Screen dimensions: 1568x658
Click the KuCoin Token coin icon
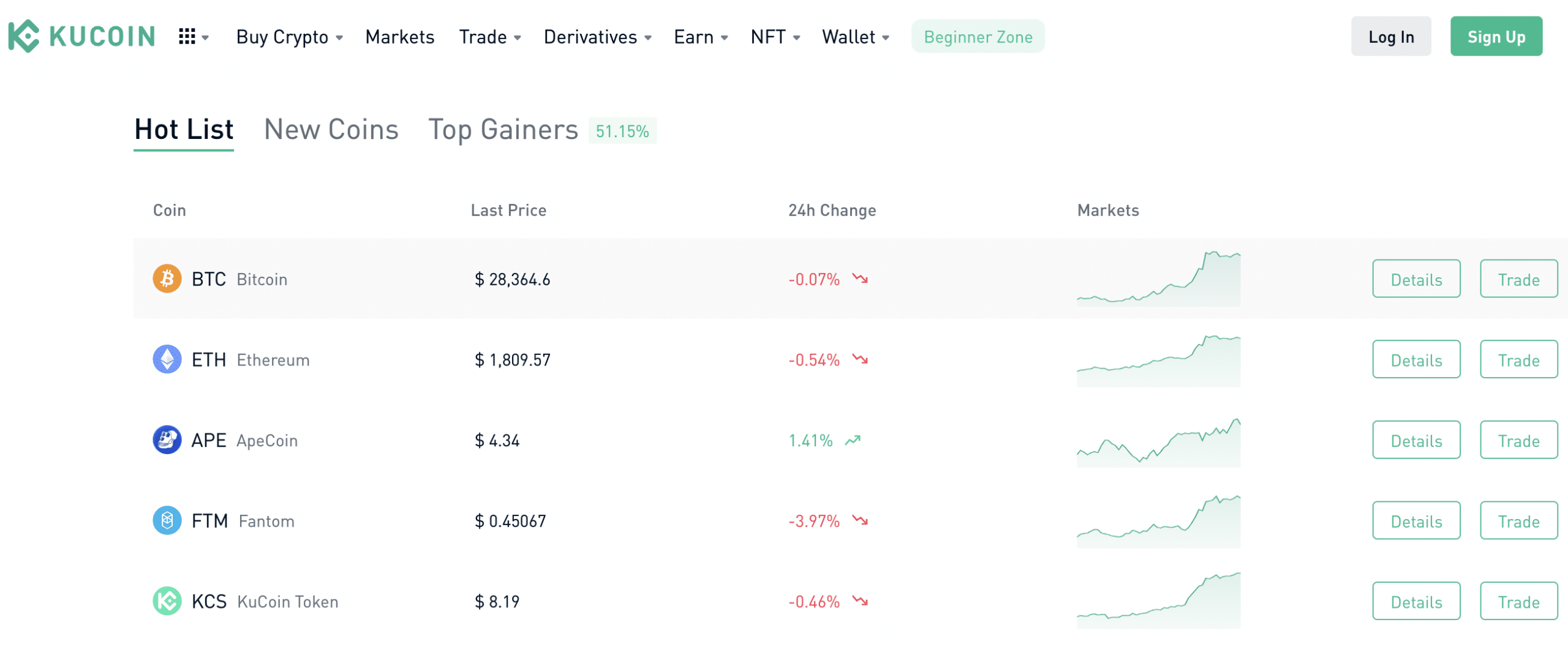[x=167, y=601]
